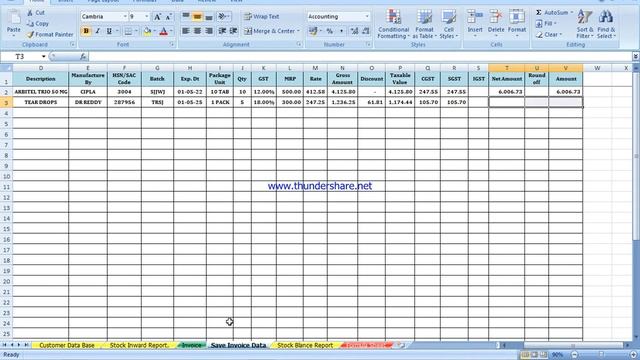The height and width of the screenshot is (360, 640).
Task: Decrease the cell indent
Action: (222, 31)
